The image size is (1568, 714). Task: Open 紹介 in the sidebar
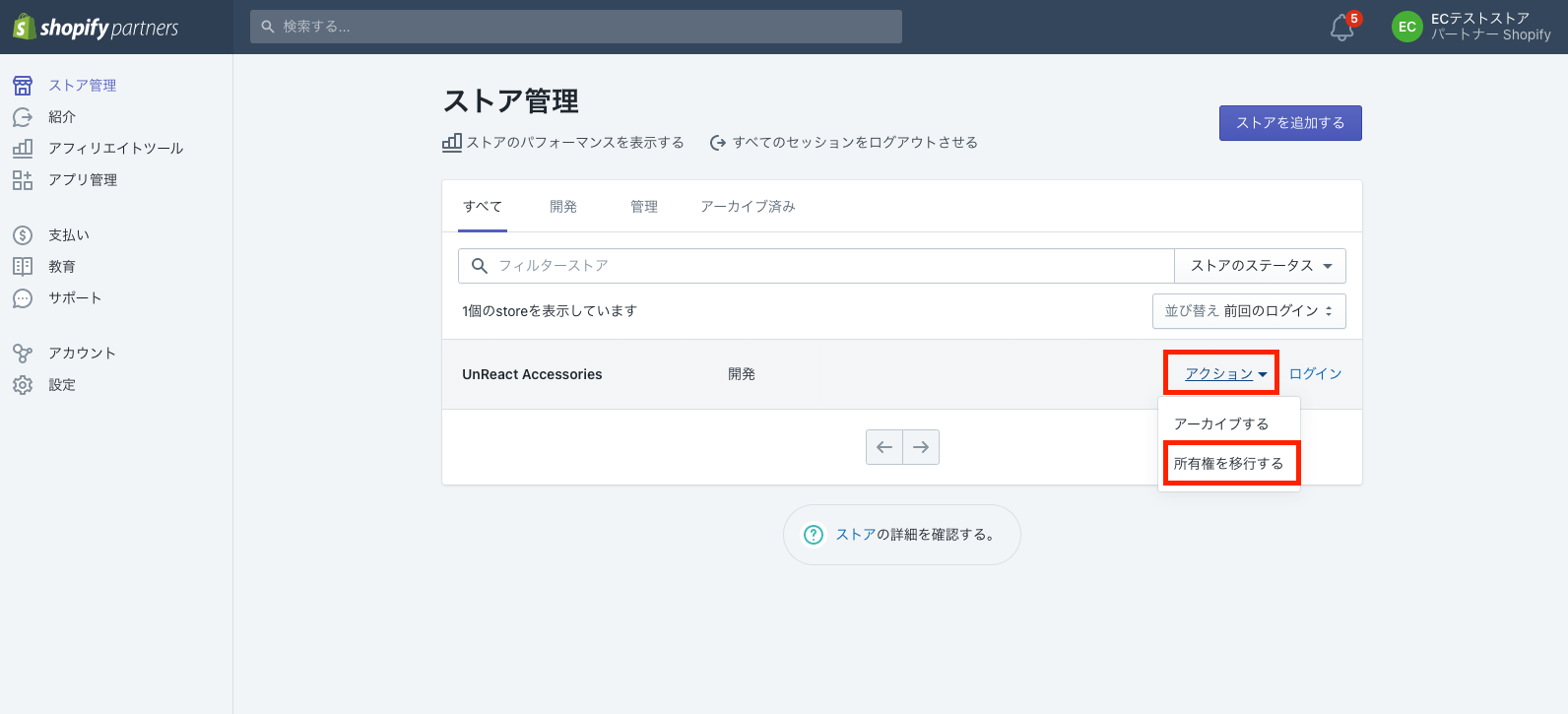point(62,117)
